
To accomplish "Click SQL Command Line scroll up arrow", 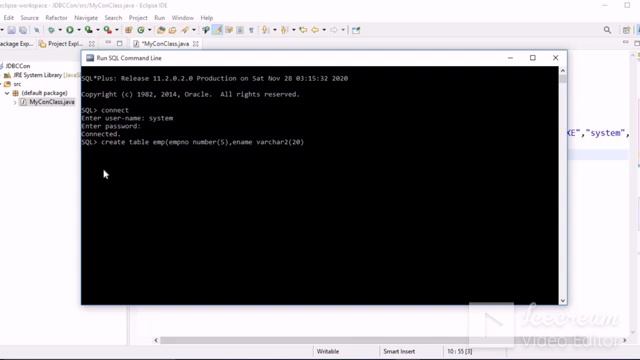I will click(x=563, y=70).
